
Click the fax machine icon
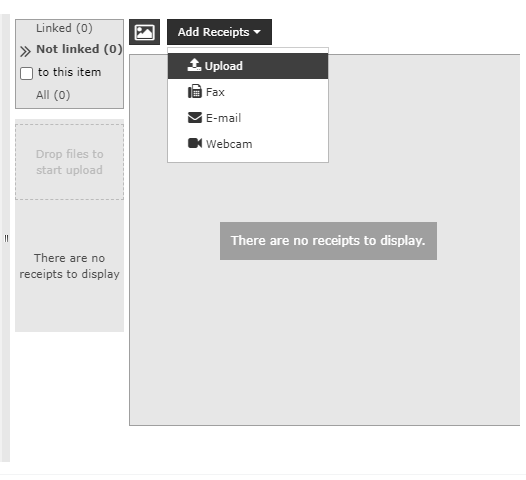[x=195, y=91]
